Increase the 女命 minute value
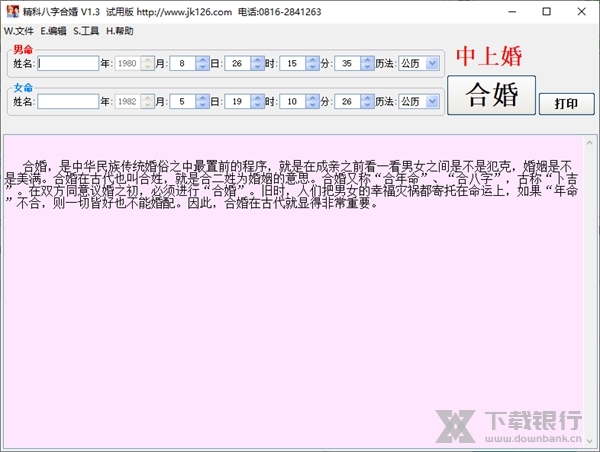600x452 pixels. pos(368,98)
